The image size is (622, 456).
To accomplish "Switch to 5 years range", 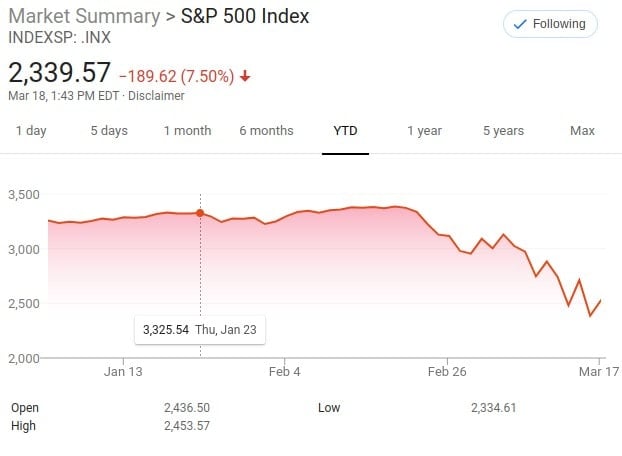I will coord(503,131).
